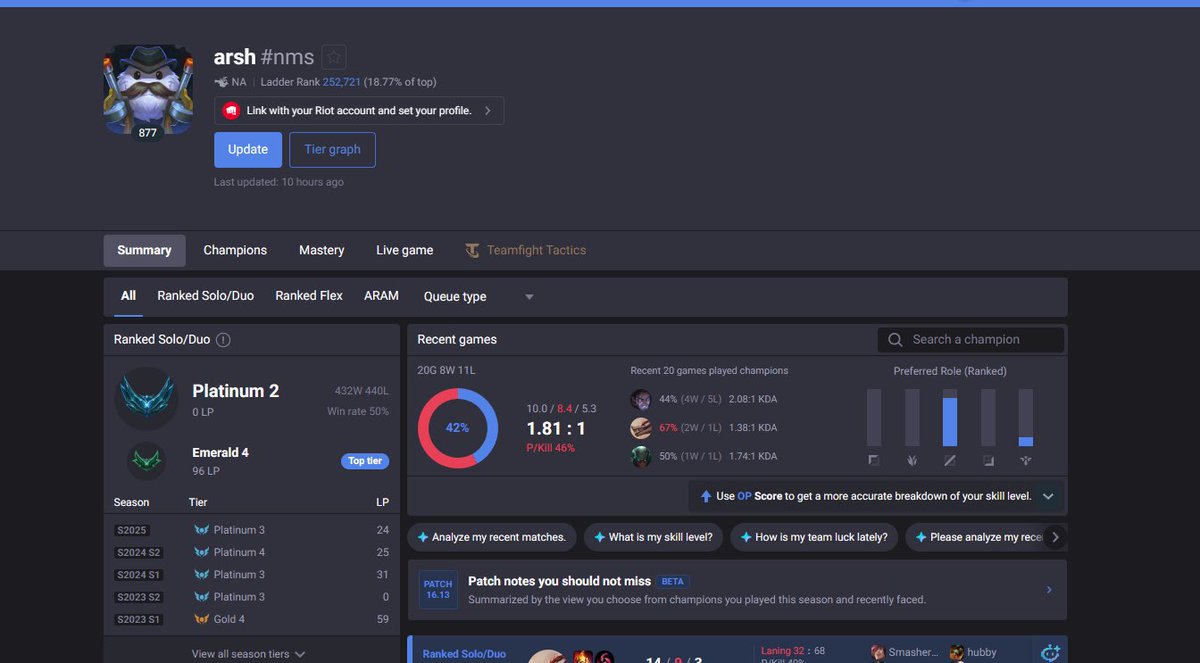Click the Search a champion field
Screen dimensions: 1200x663
[x=971, y=340]
